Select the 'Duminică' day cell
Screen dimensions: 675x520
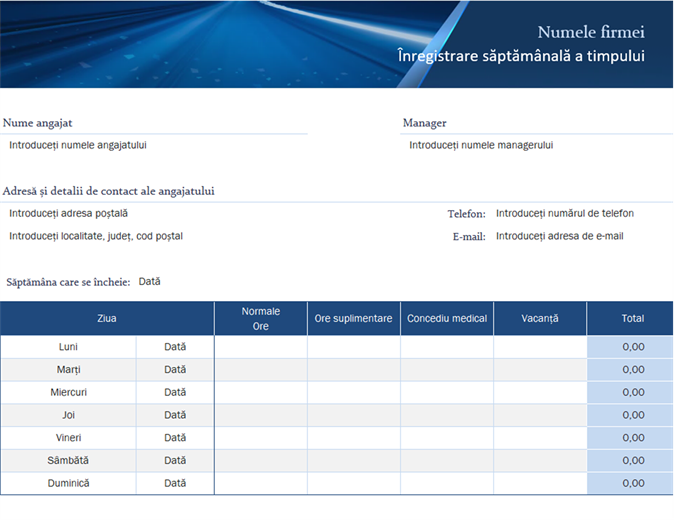pos(68,483)
